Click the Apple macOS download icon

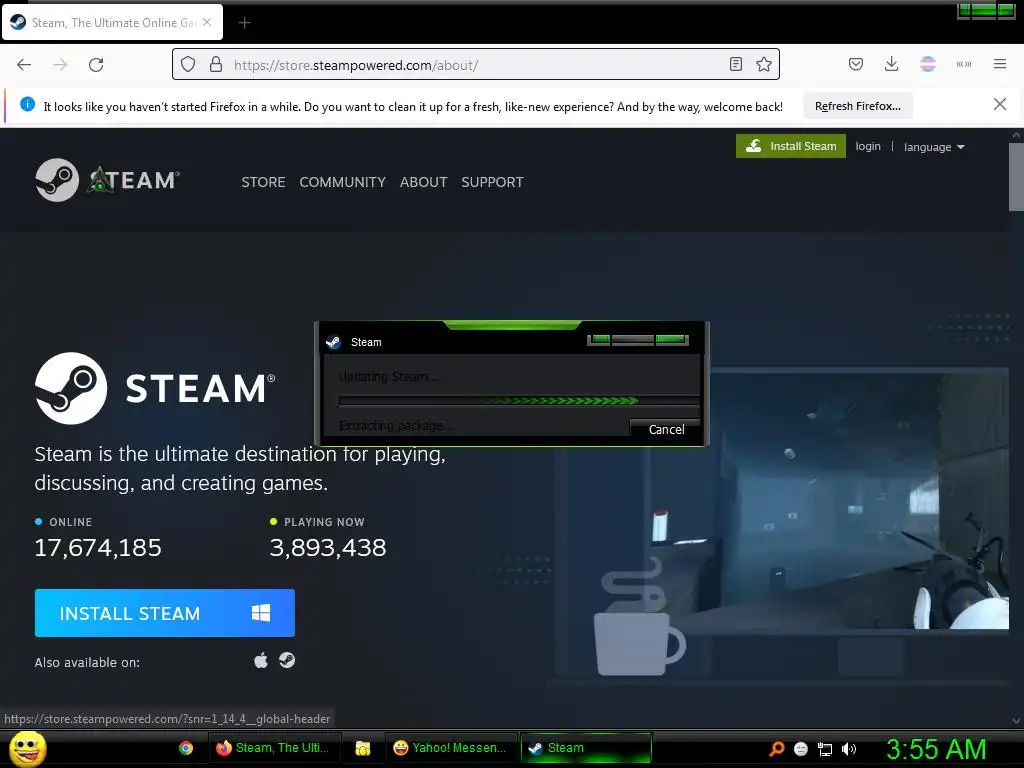coord(261,660)
